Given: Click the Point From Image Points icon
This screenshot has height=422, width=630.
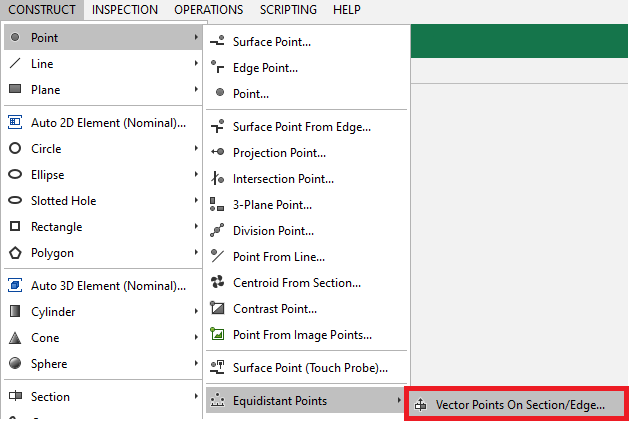Looking at the screenshot, I should coord(218,335).
